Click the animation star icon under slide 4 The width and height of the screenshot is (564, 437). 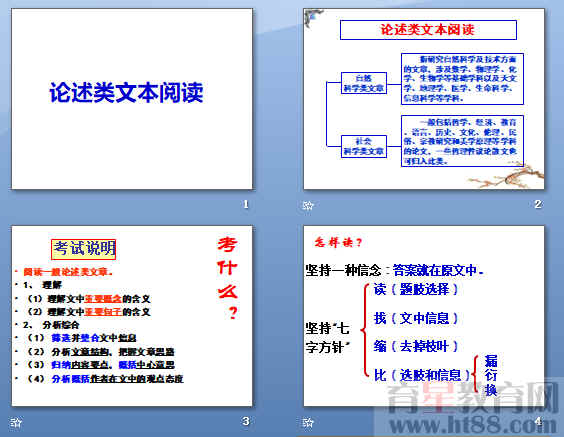[x=308, y=422]
